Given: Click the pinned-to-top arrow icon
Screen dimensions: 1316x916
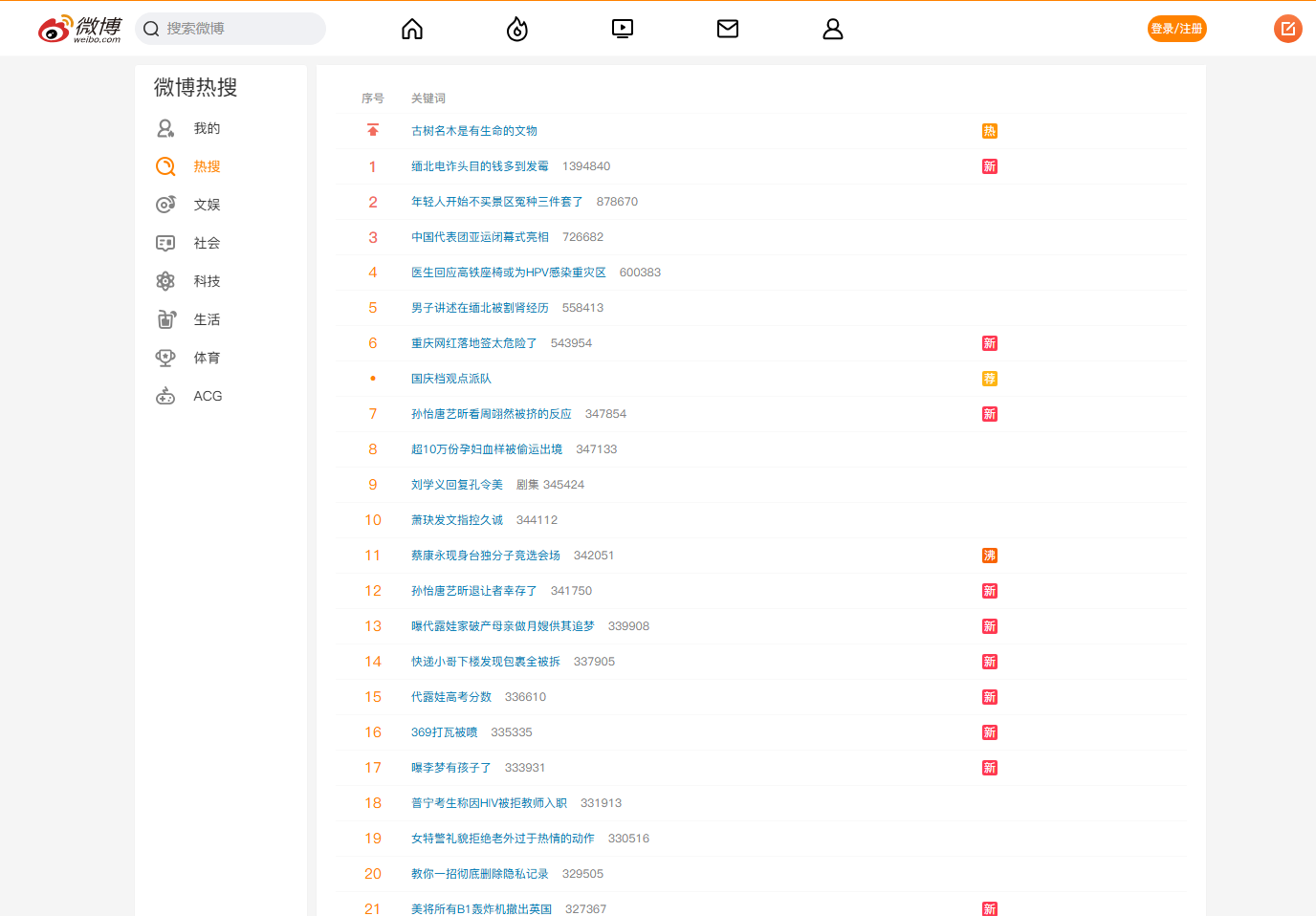Looking at the screenshot, I should pos(373,130).
